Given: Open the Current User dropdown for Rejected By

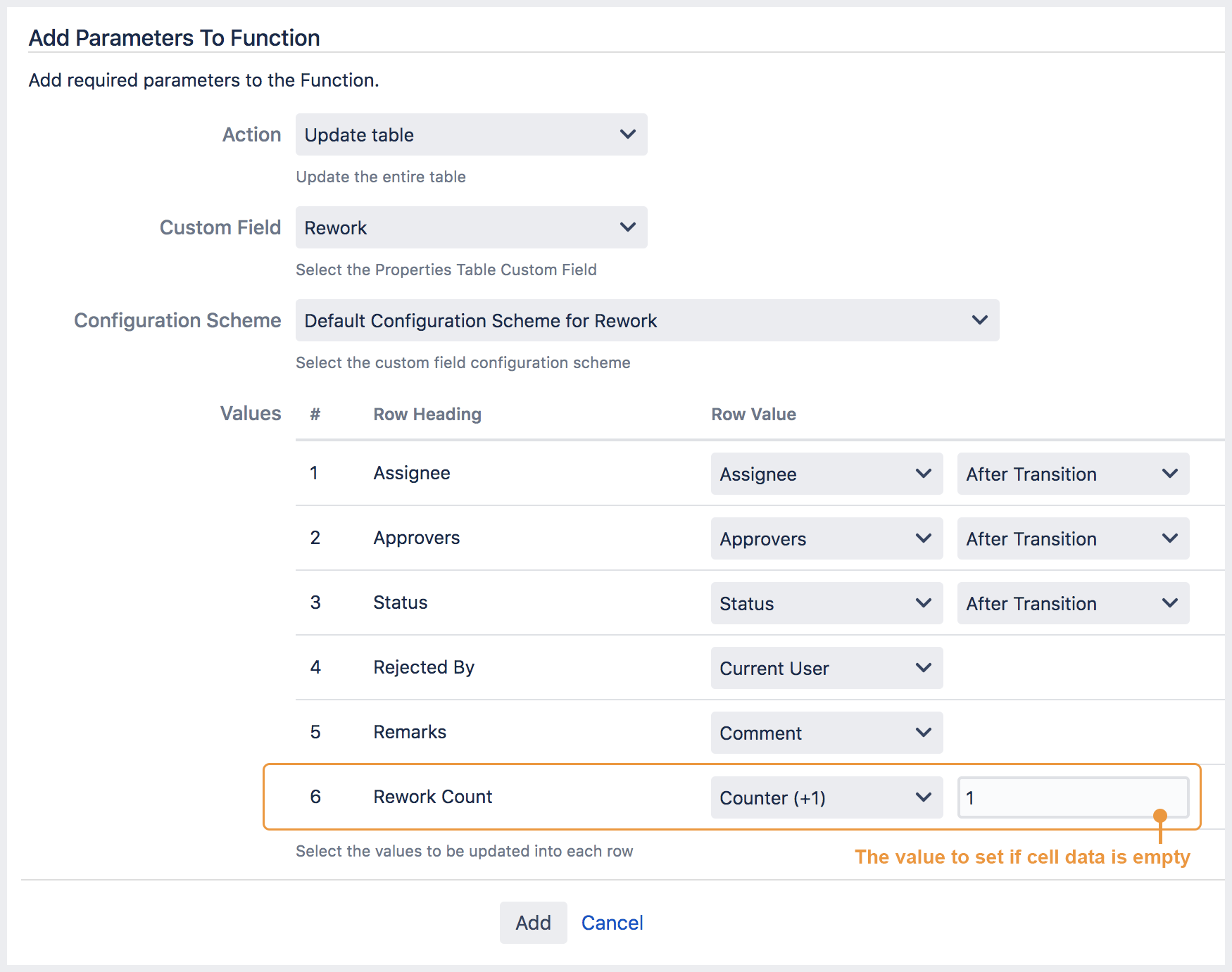Looking at the screenshot, I should (x=826, y=668).
